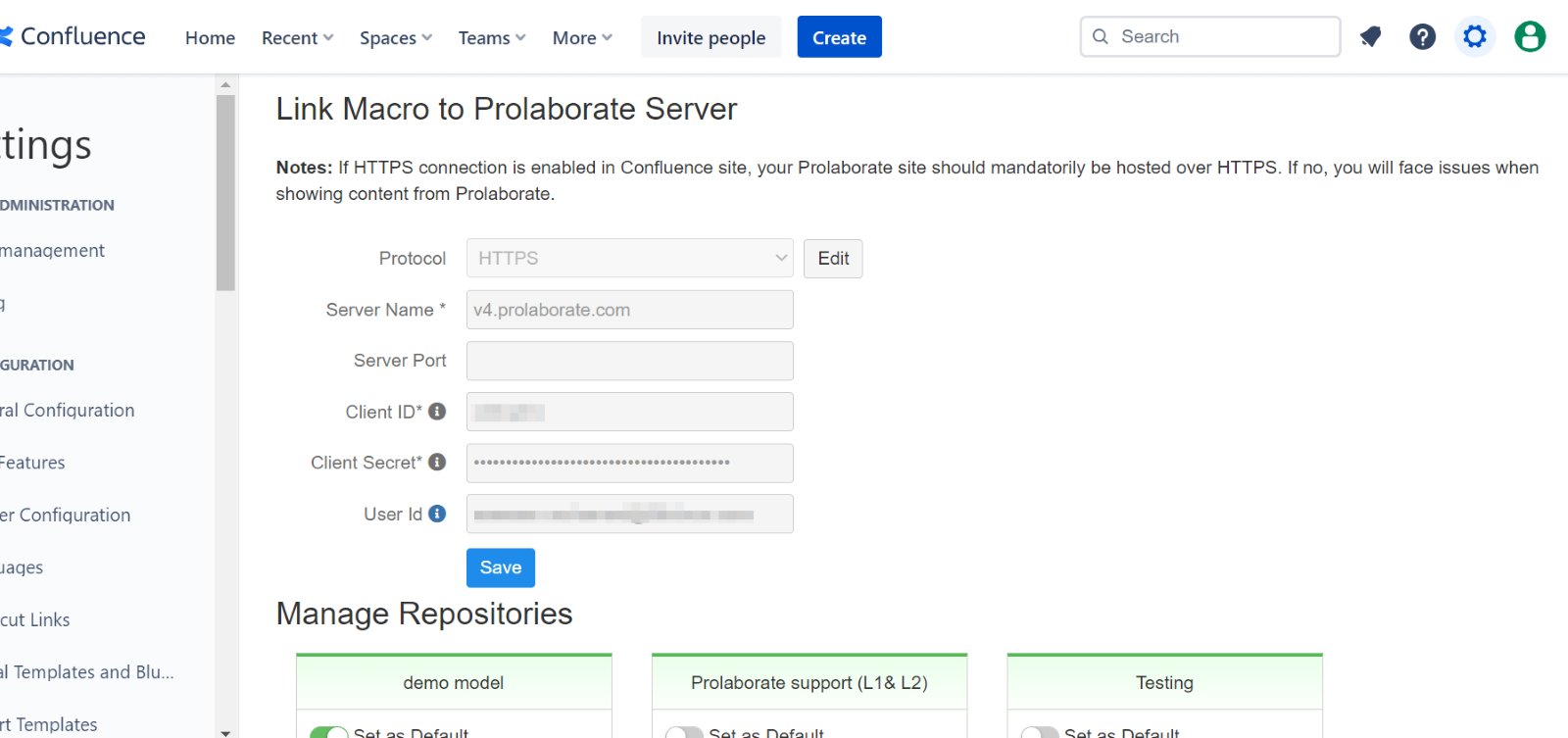The image size is (1568, 738).
Task: Click the sidebar vertical scrollbar thumb
Action: click(225, 192)
